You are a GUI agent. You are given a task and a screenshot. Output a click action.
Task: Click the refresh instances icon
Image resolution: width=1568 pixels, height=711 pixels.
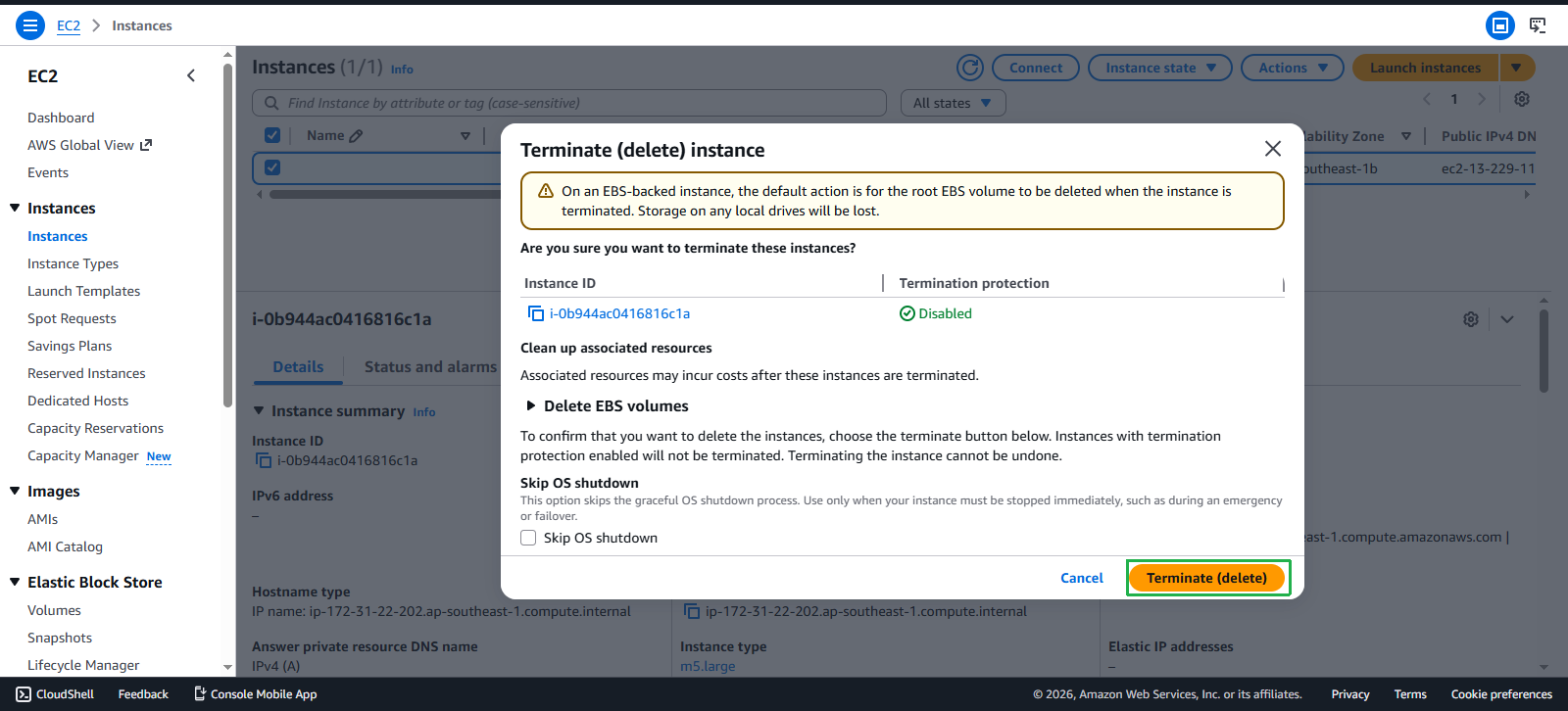[970, 68]
